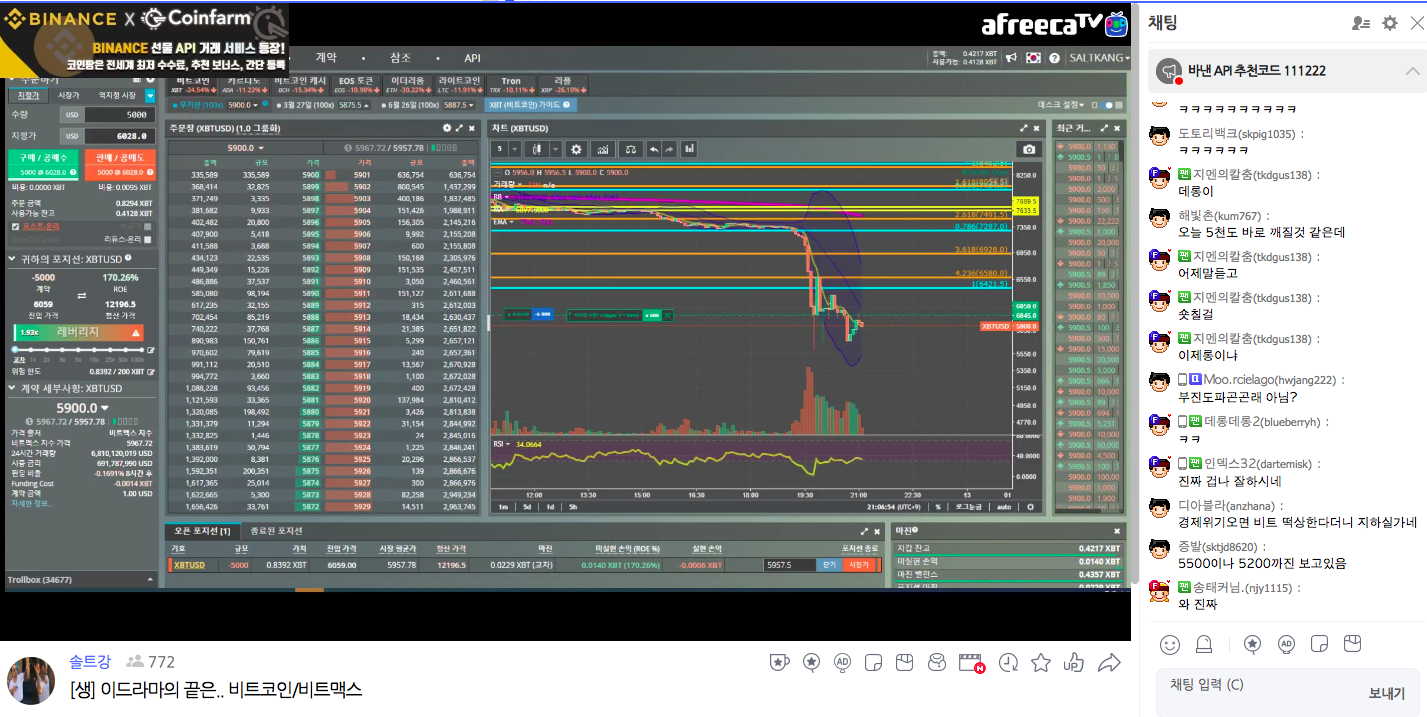Send chat message with 보내기
Image resolution: width=1427 pixels, height=717 pixels.
point(1386,693)
